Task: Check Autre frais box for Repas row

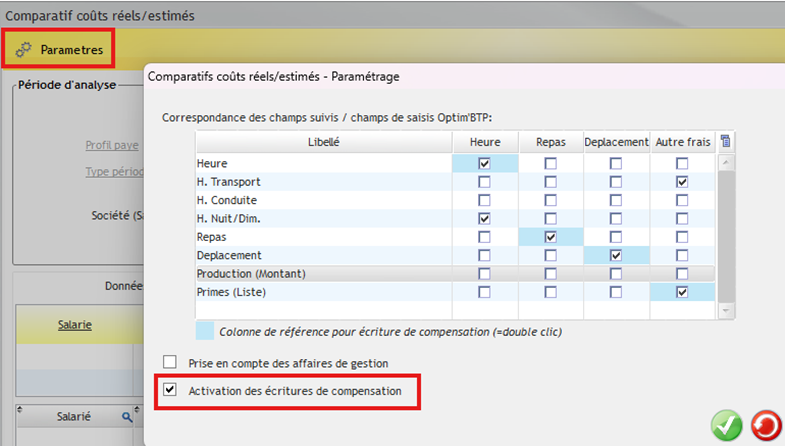Action: 682,237
